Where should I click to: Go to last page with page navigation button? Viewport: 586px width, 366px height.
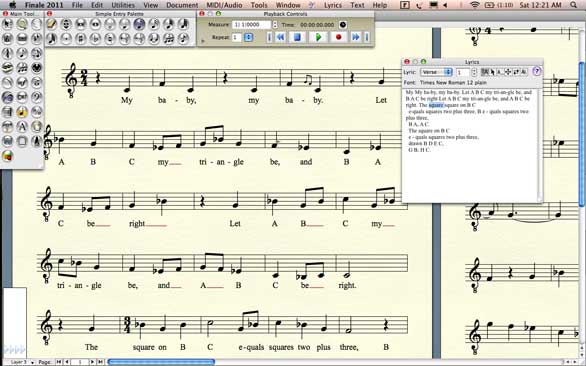[x=100, y=362]
